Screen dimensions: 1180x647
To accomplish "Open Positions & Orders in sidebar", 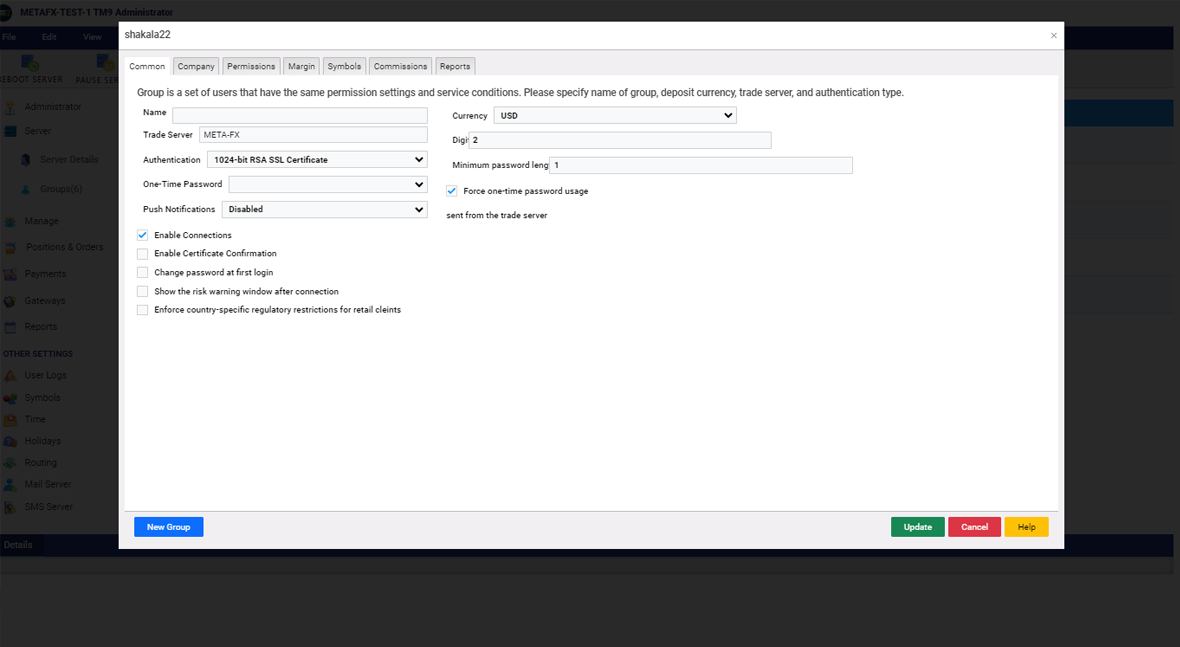I will [x=65, y=247].
